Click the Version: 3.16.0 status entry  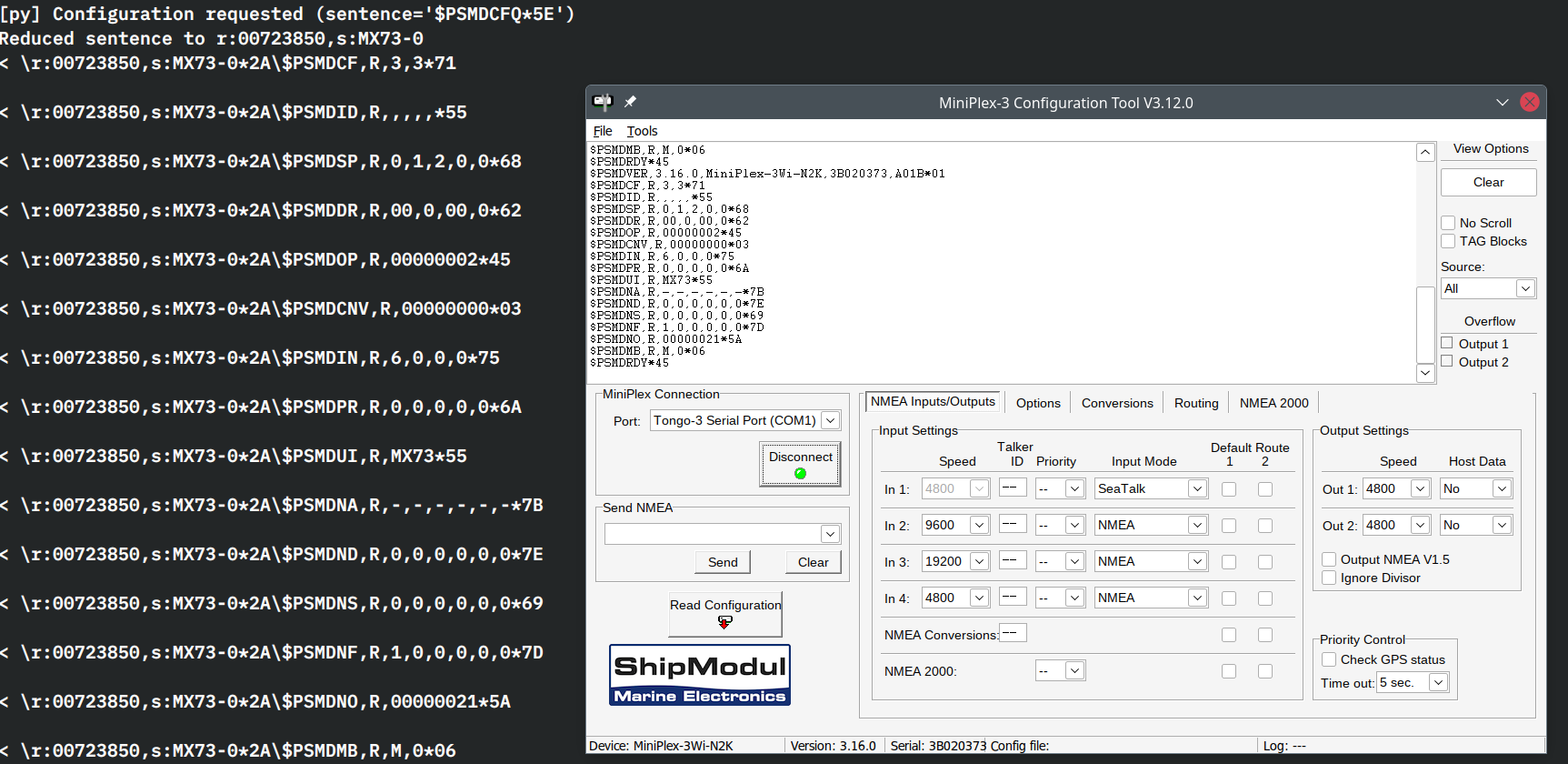point(833,746)
